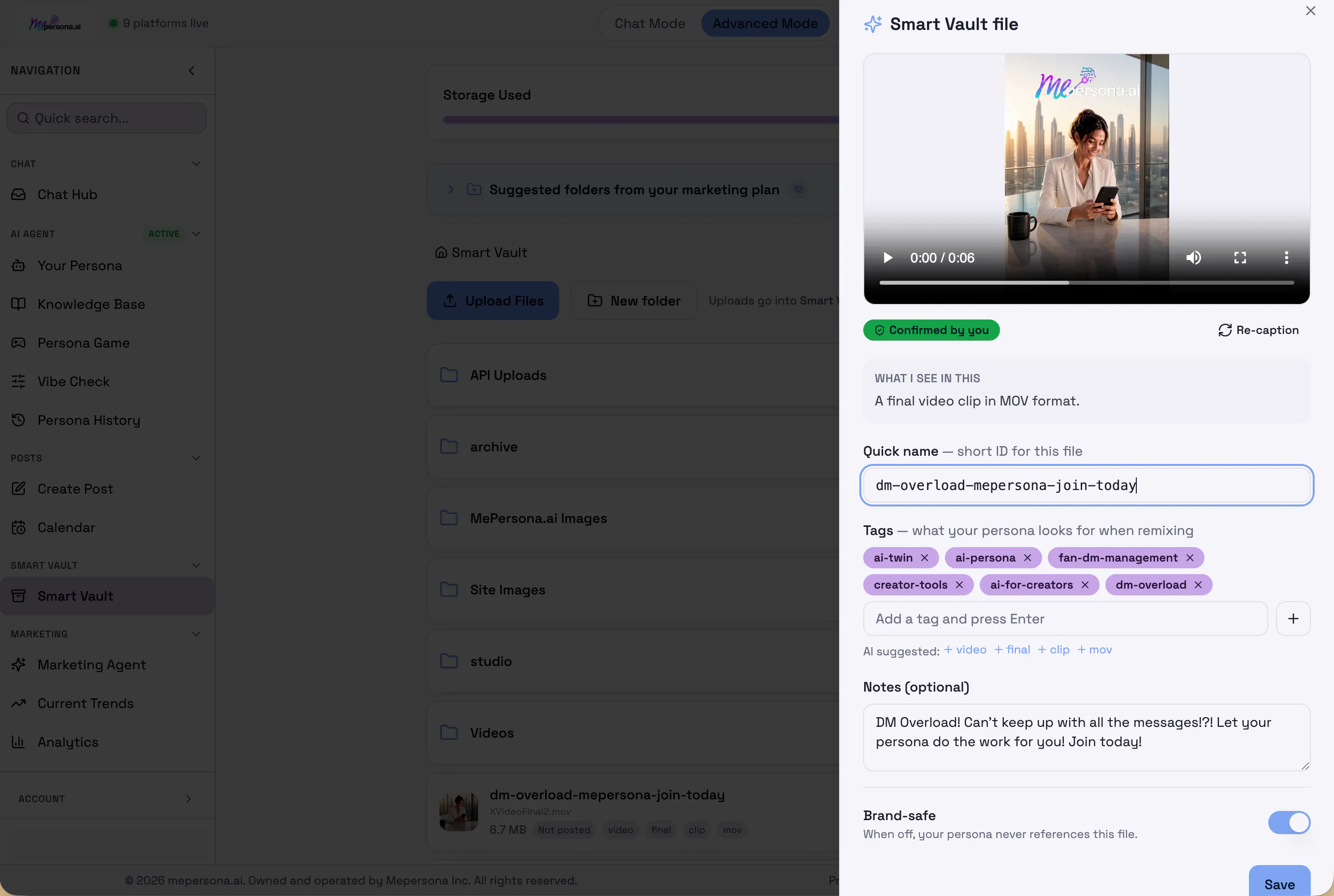Select Smart Vault in the sidebar
1334x896 pixels.
tap(107, 596)
